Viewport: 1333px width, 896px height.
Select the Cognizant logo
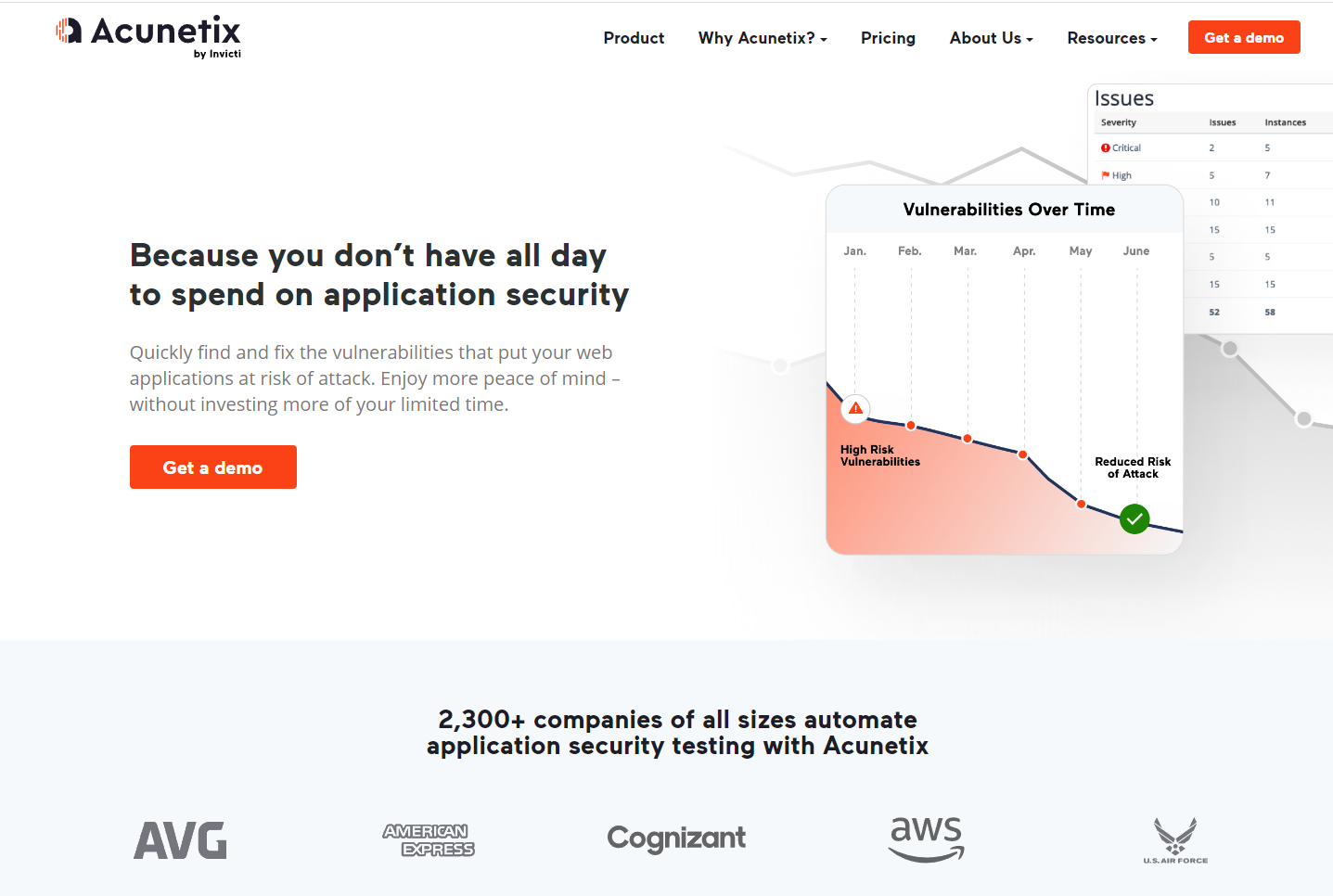coord(676,838)
